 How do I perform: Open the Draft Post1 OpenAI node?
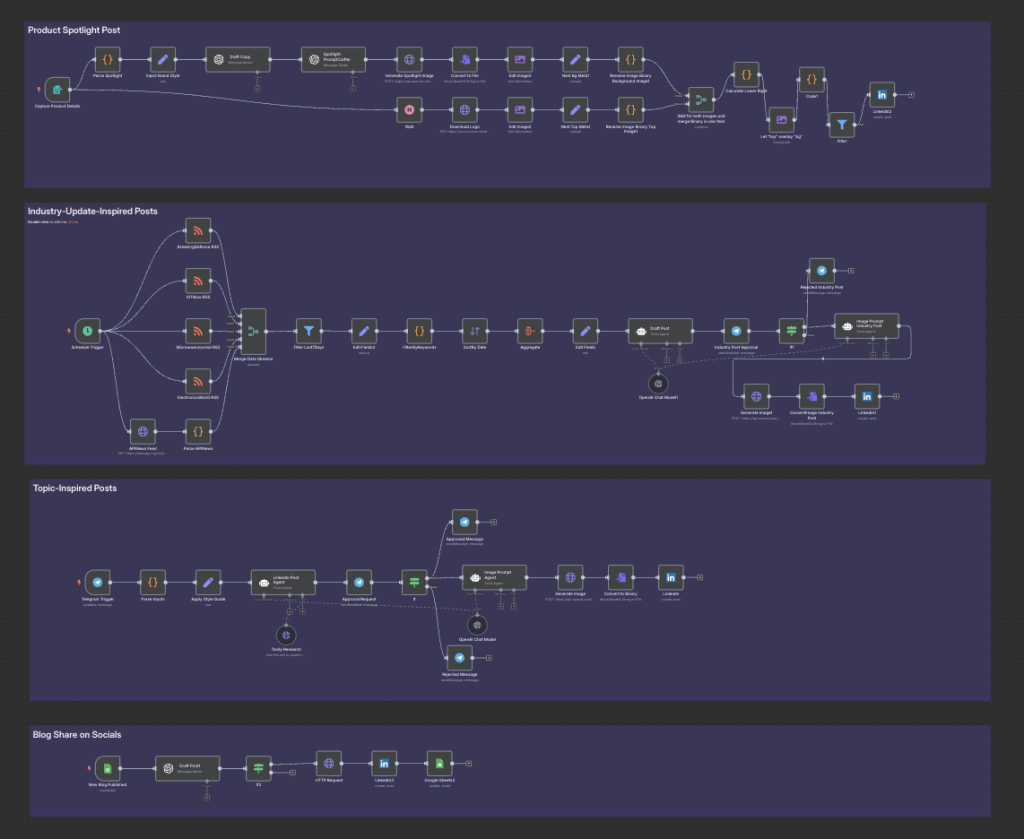pyautogui.click(x=187, y=768)
